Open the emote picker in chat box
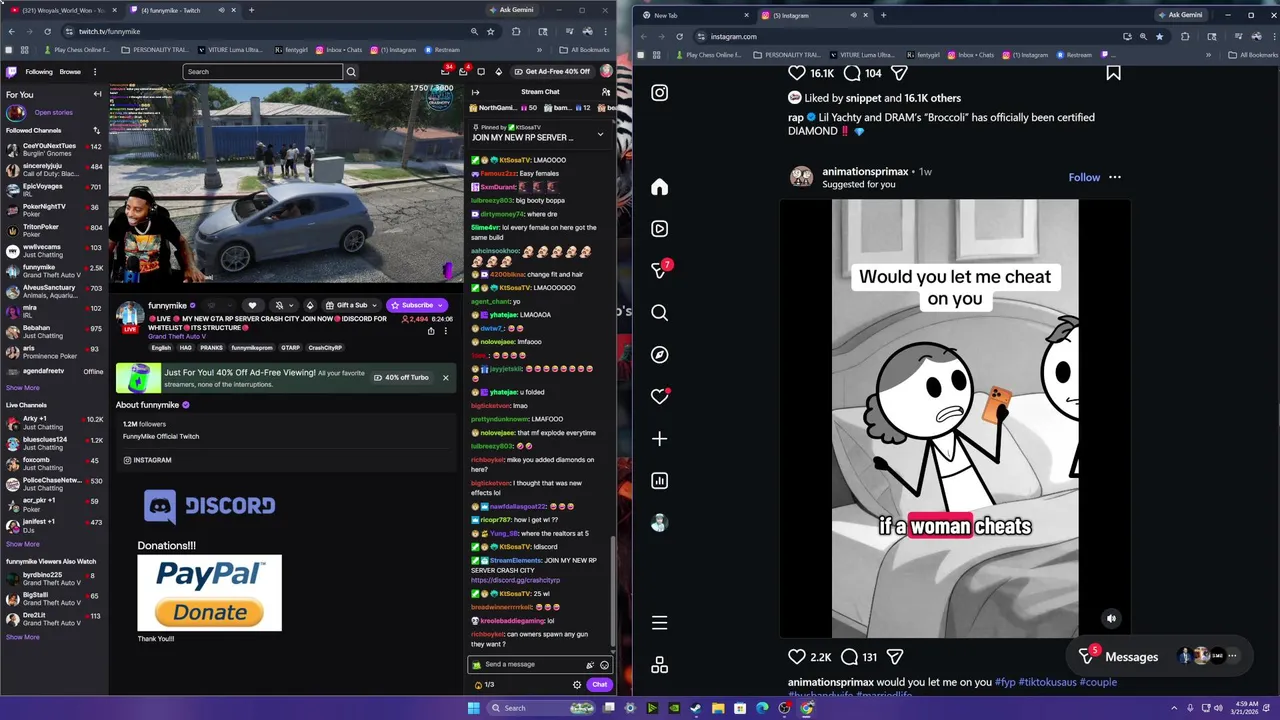The width and height of the screenshot is (1280, 720). [x=604, y=665]
